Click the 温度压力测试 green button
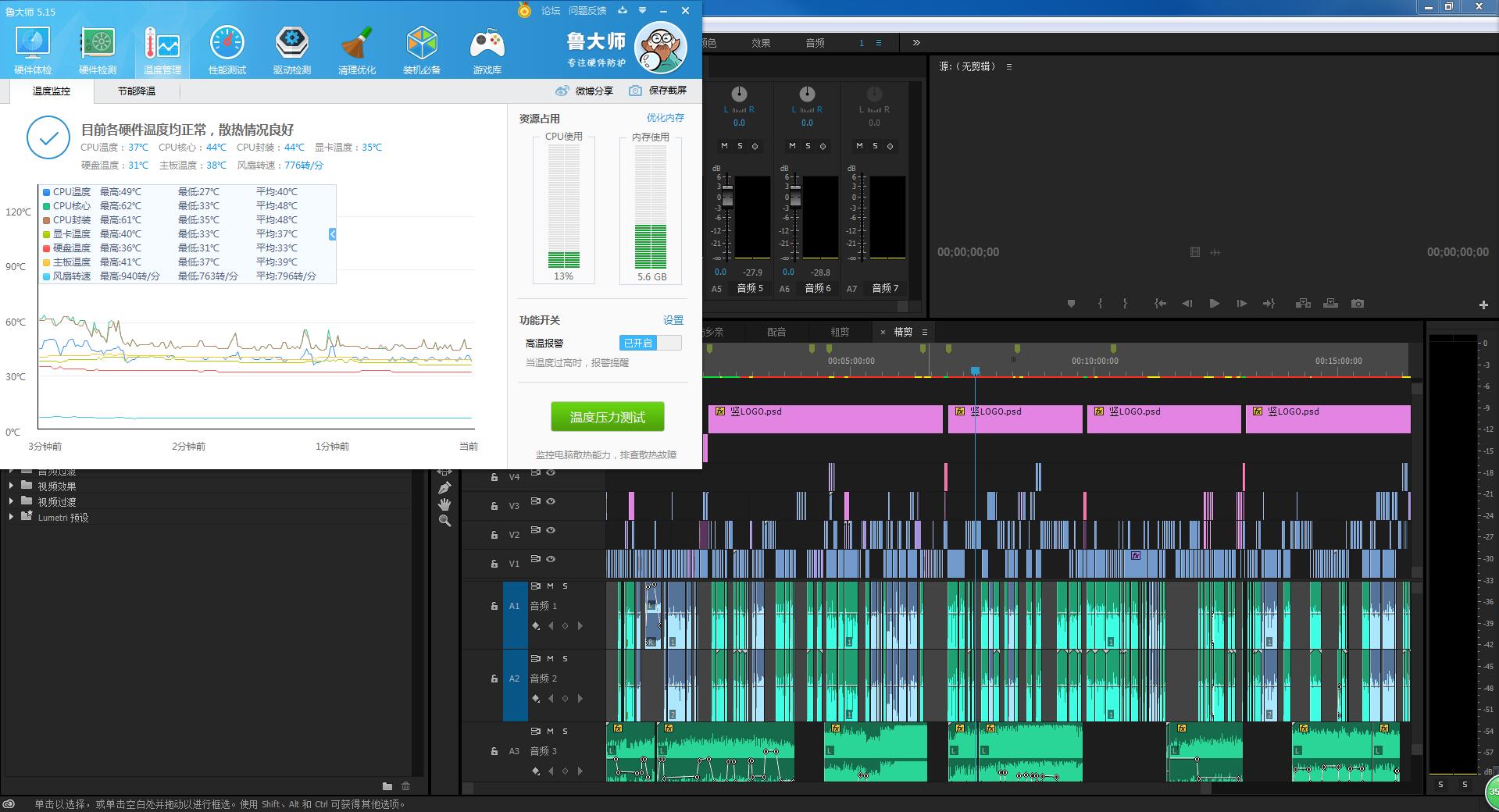This screenshot has height=812, width=1499. pyautogui.click(x=608, y=417)
